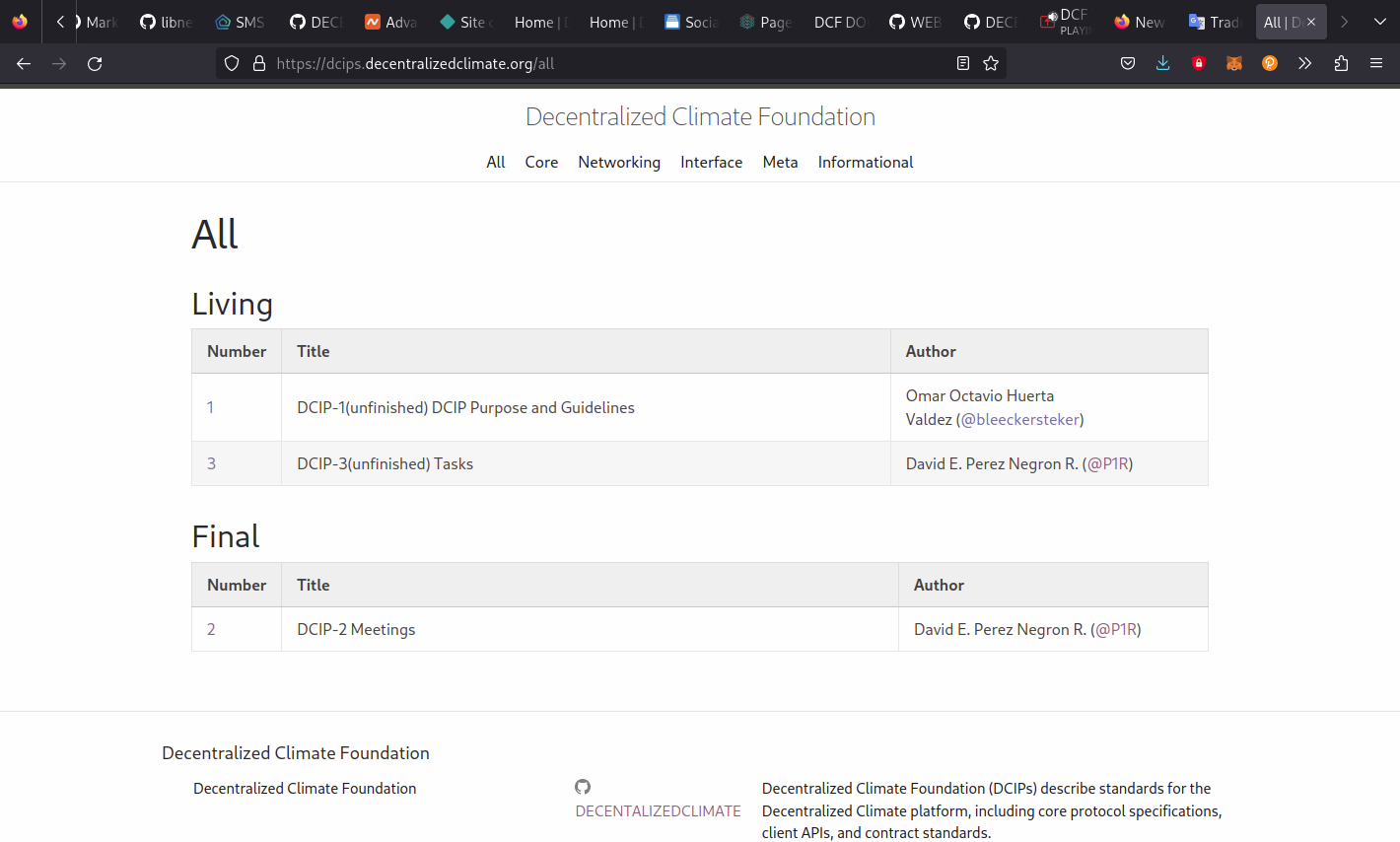This screenshot has width=1400, height=842.
Task: Open @P1R link in DCIP-2 Meetings row
Action: click(1116, 629)
